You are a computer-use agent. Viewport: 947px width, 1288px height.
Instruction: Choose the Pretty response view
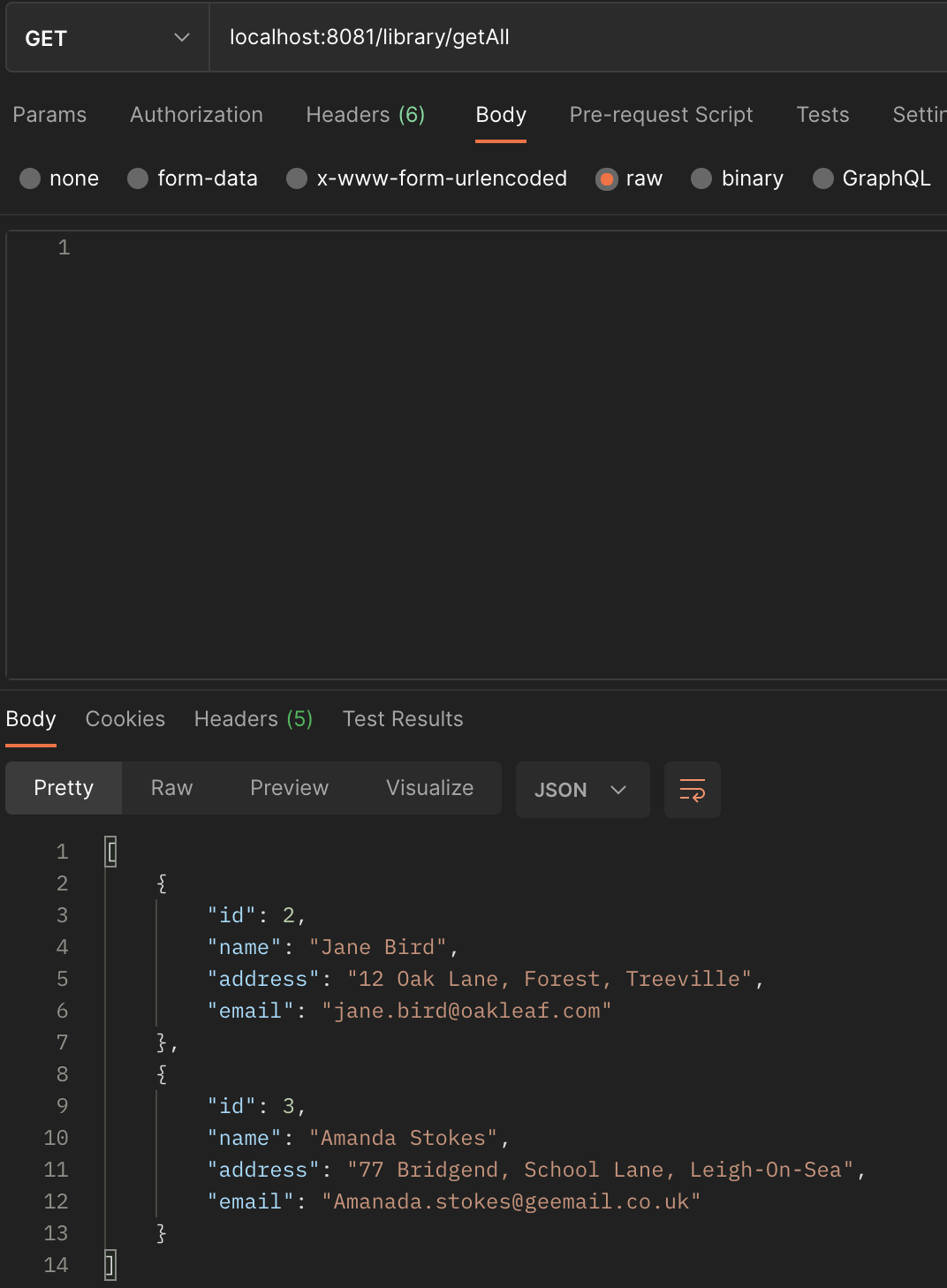pos(64,788)
